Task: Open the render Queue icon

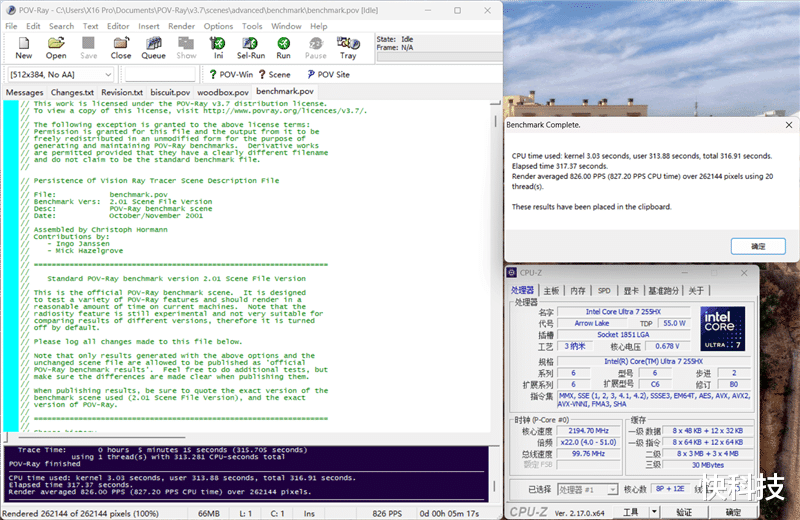Action: [x=153, y=48]
